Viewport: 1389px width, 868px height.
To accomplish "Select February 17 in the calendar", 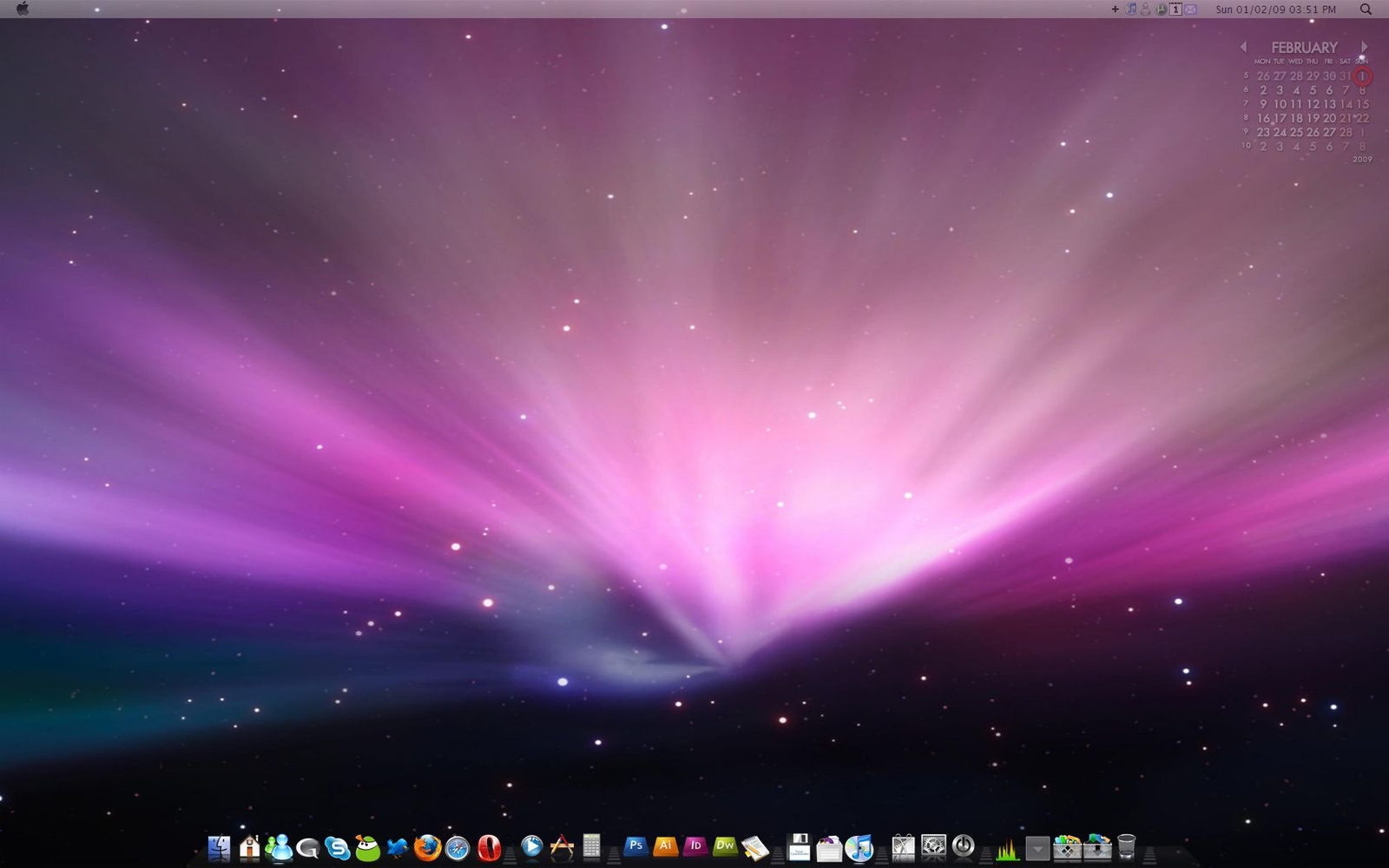I will pyautogui.click(x=1280, y=118).
